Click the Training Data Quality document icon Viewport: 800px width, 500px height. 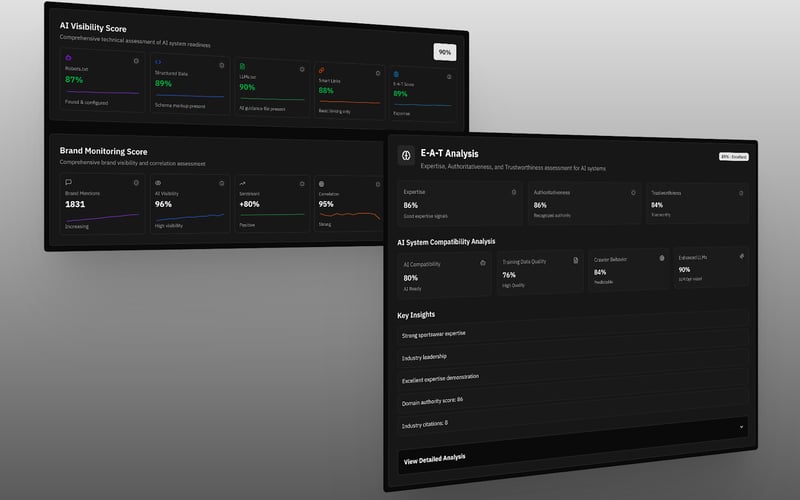pos(576,260)
